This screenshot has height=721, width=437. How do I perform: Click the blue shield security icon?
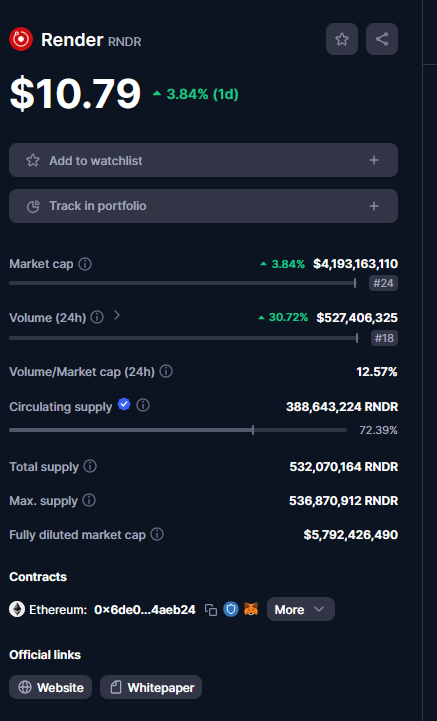tap(231, 609)
